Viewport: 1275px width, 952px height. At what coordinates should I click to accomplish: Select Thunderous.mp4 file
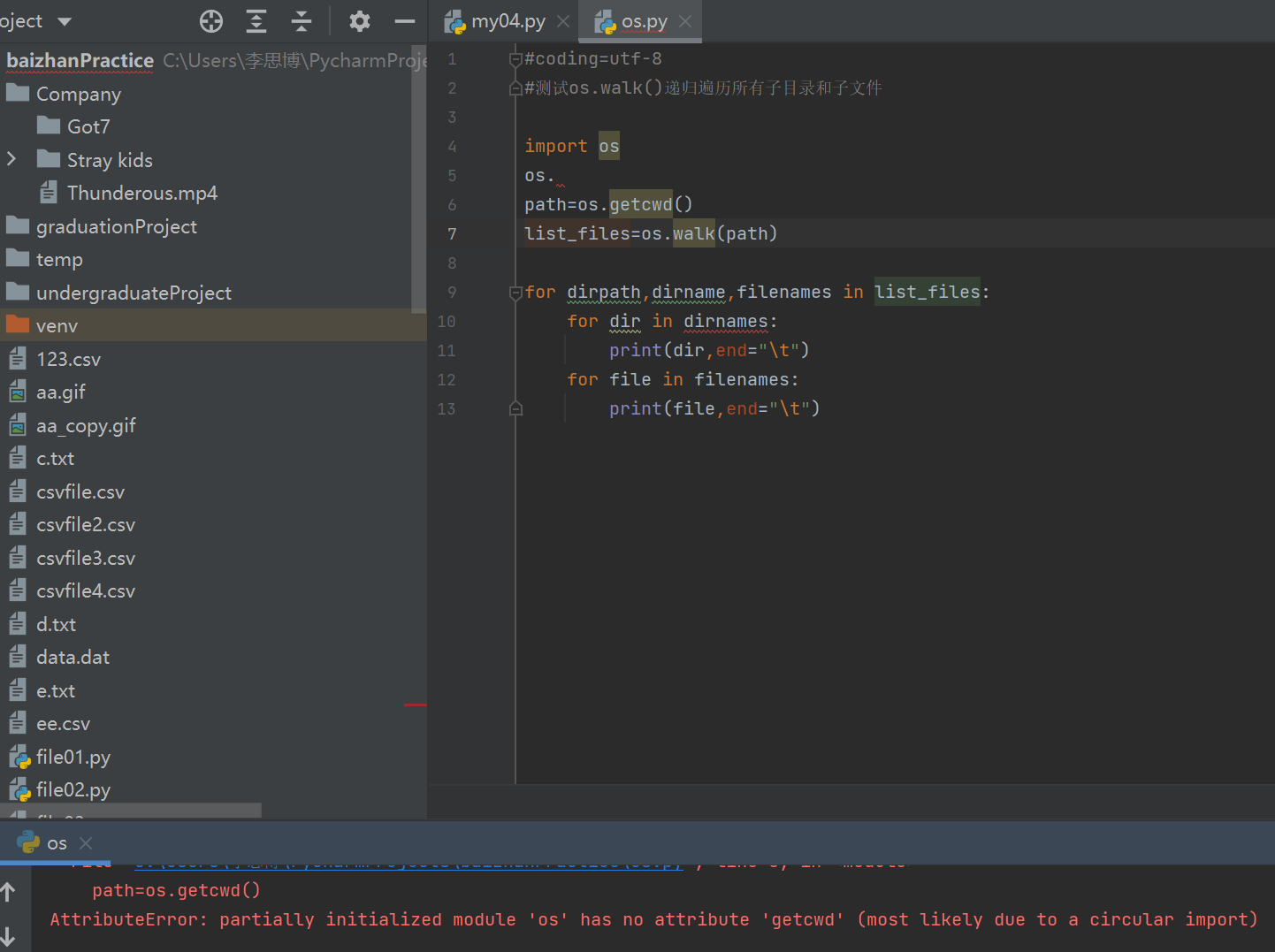(x=142, y=193)
